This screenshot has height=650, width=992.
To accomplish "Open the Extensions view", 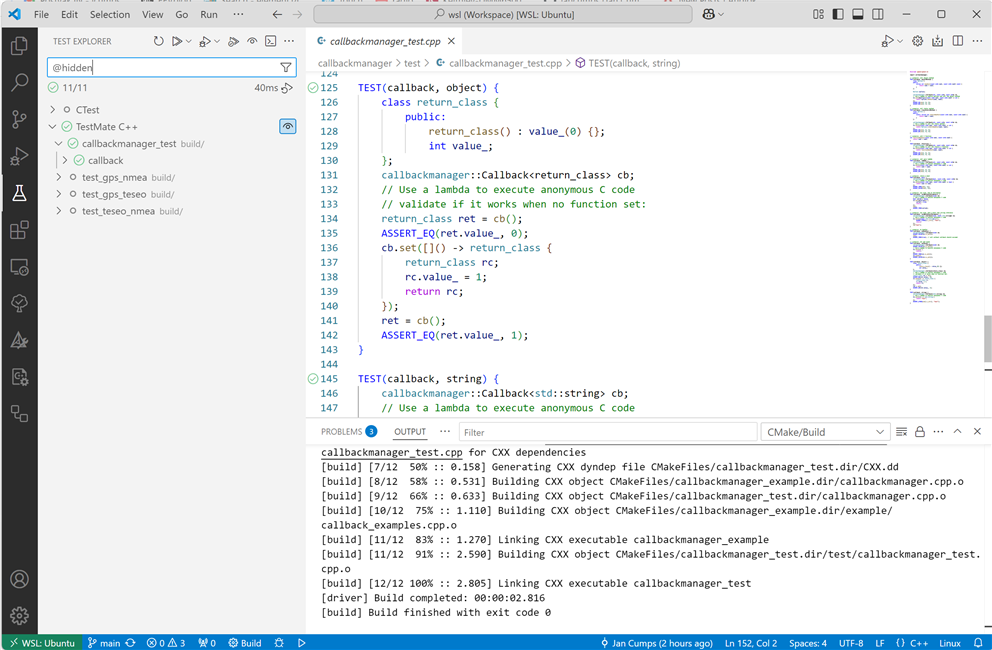I will pyautogui.click(x=19, y=230).
